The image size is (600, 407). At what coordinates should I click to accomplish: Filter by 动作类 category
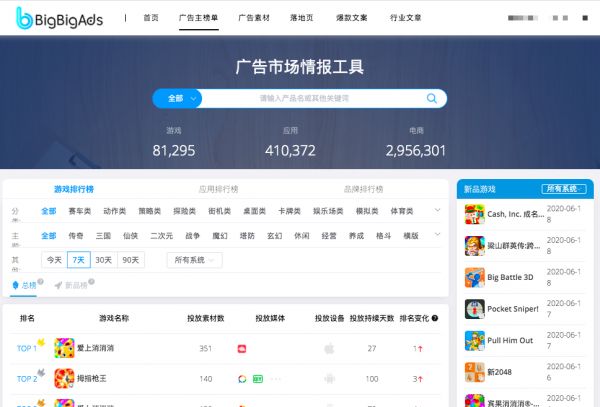pyautogui.click(x=114, y=211)
